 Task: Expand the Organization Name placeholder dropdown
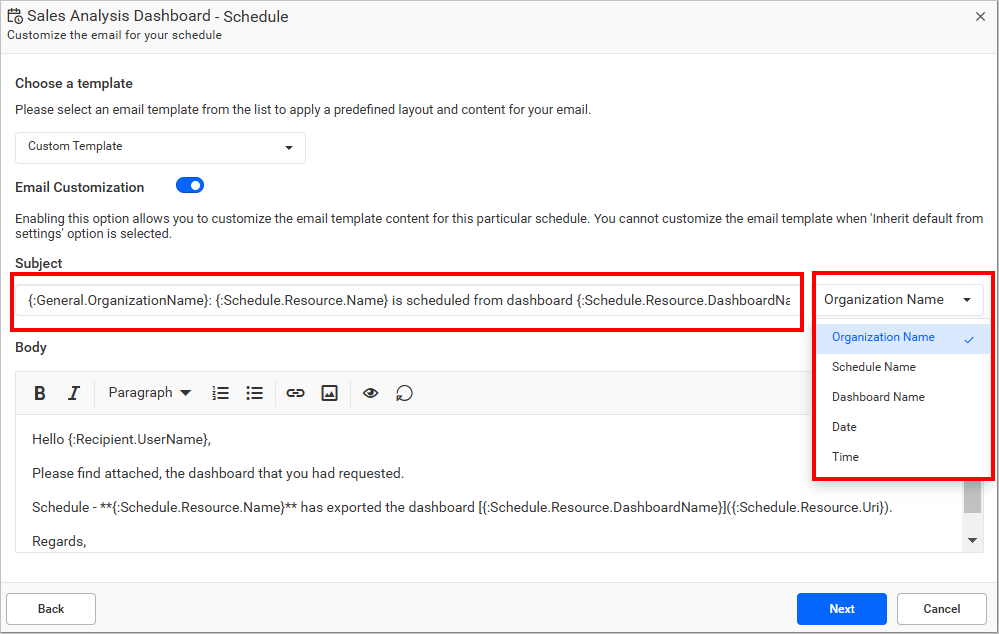pyautogui.click(x=900, y=299)
